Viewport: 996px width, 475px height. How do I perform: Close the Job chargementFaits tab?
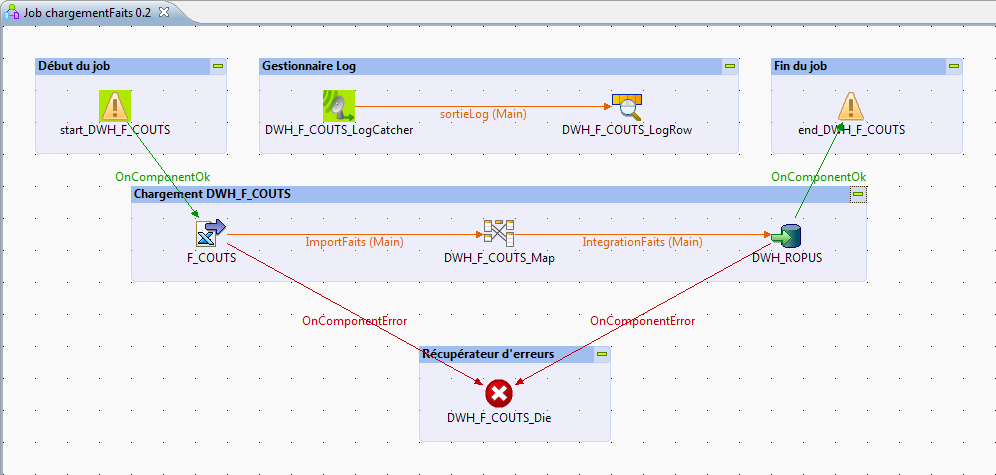[164, 11]
